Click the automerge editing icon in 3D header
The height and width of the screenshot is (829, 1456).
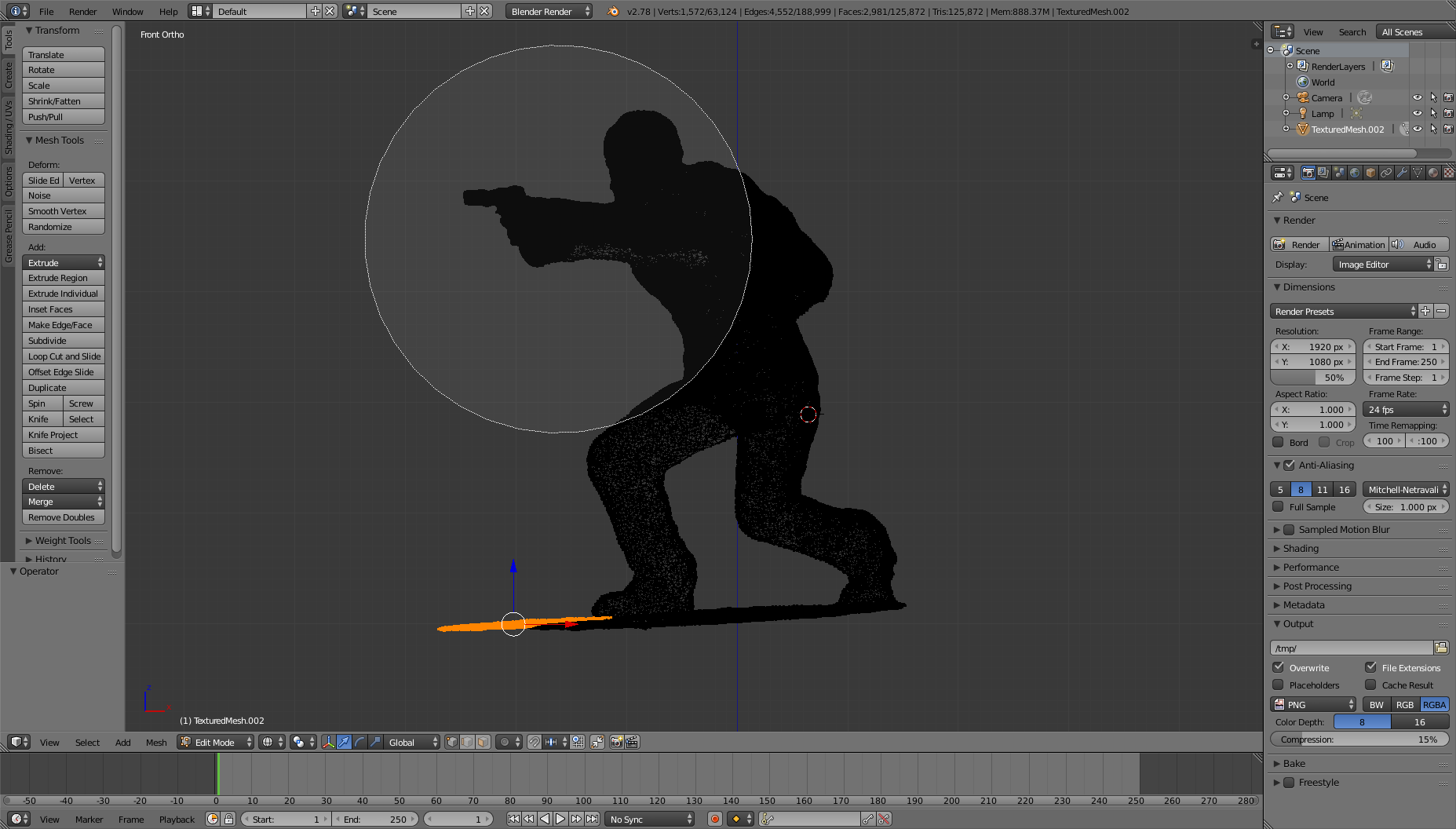597,742
